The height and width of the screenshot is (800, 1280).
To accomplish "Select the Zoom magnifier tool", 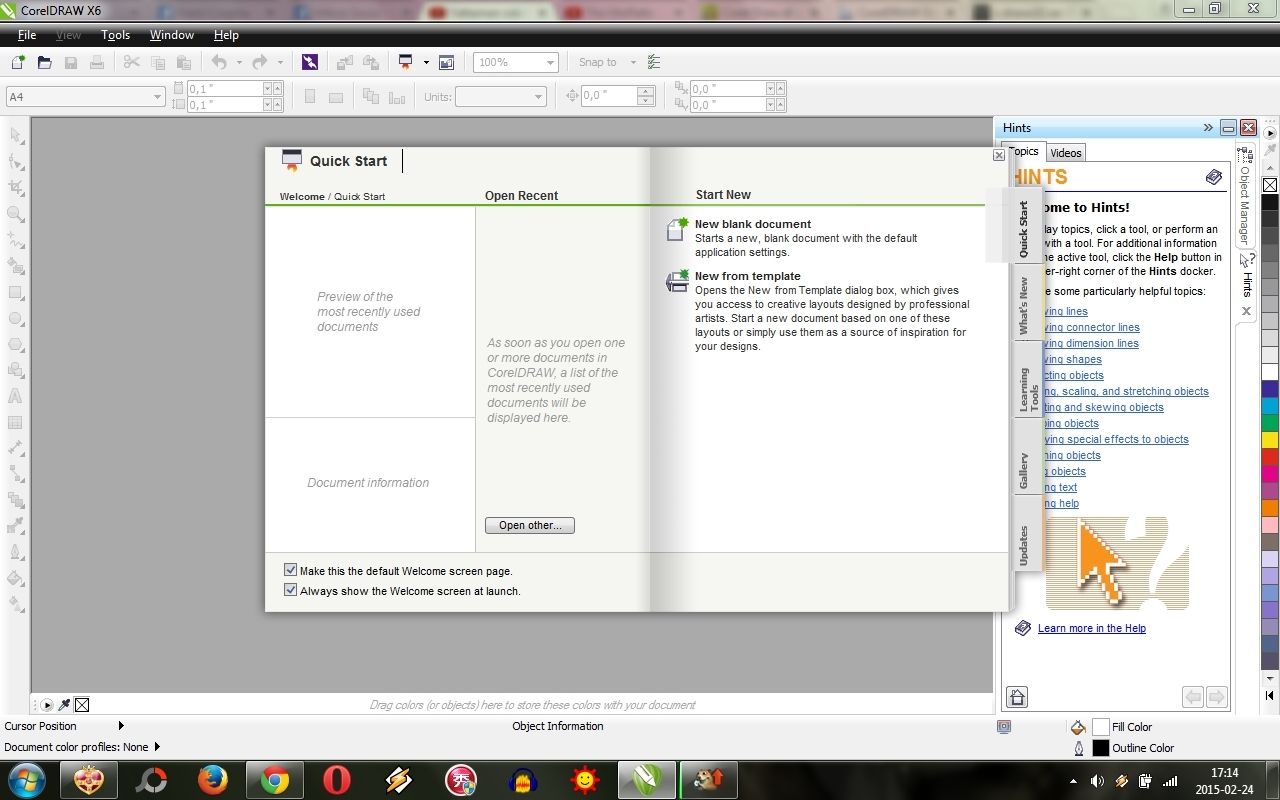I will (15, 214).
